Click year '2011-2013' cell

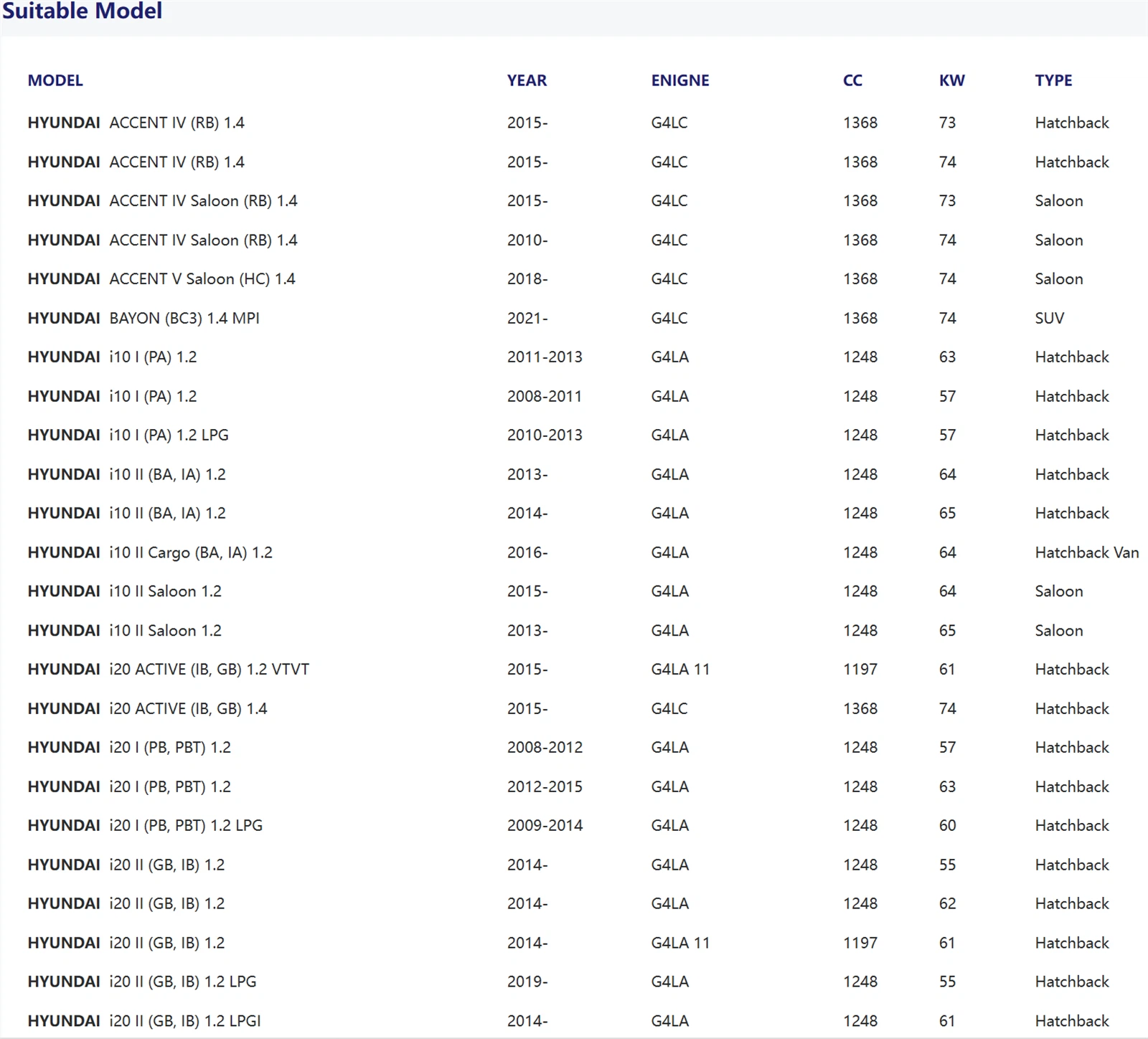click(545, 357)
